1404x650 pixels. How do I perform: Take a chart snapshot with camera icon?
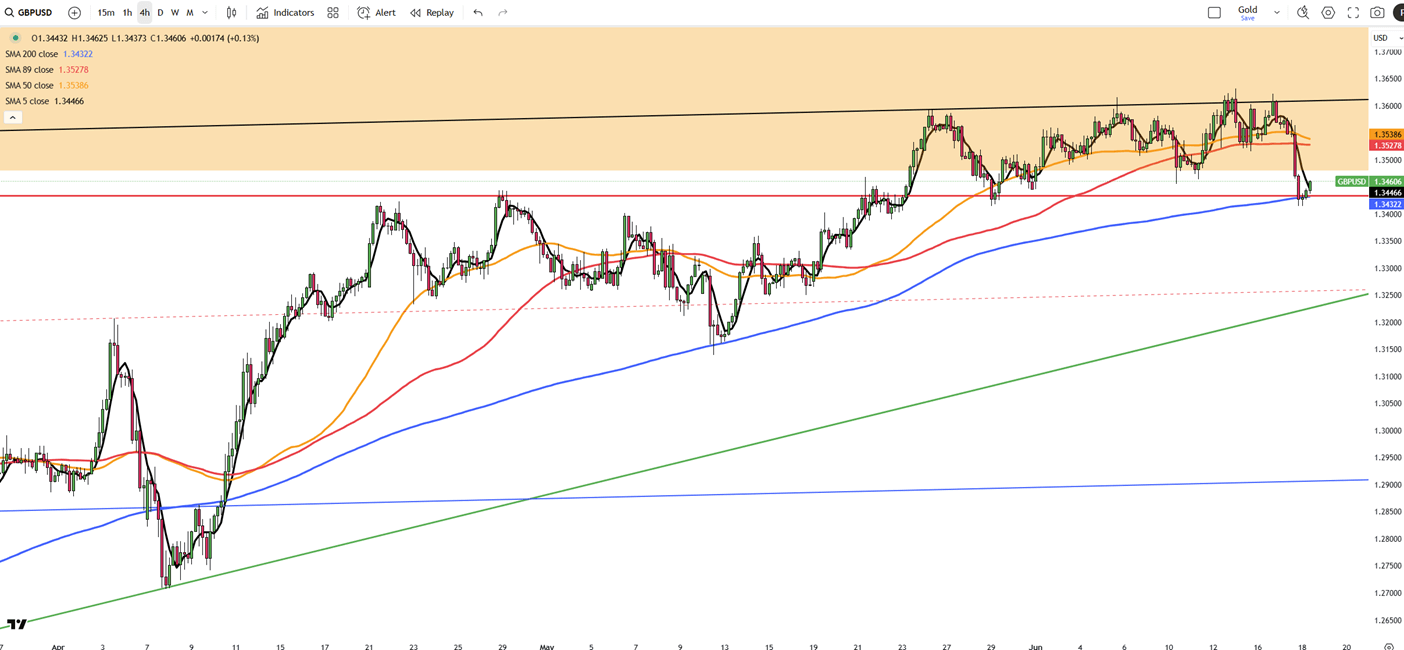1377,13
